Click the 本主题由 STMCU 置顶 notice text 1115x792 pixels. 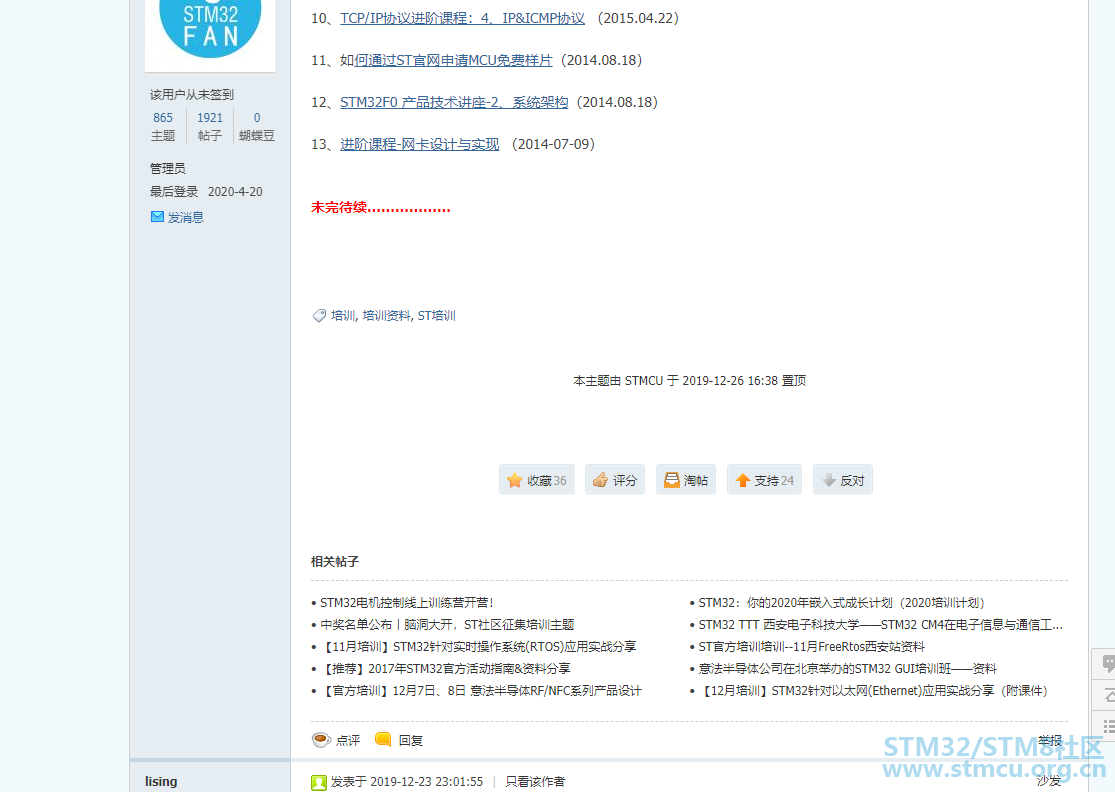pyautogui.click(x=690, y=381)
